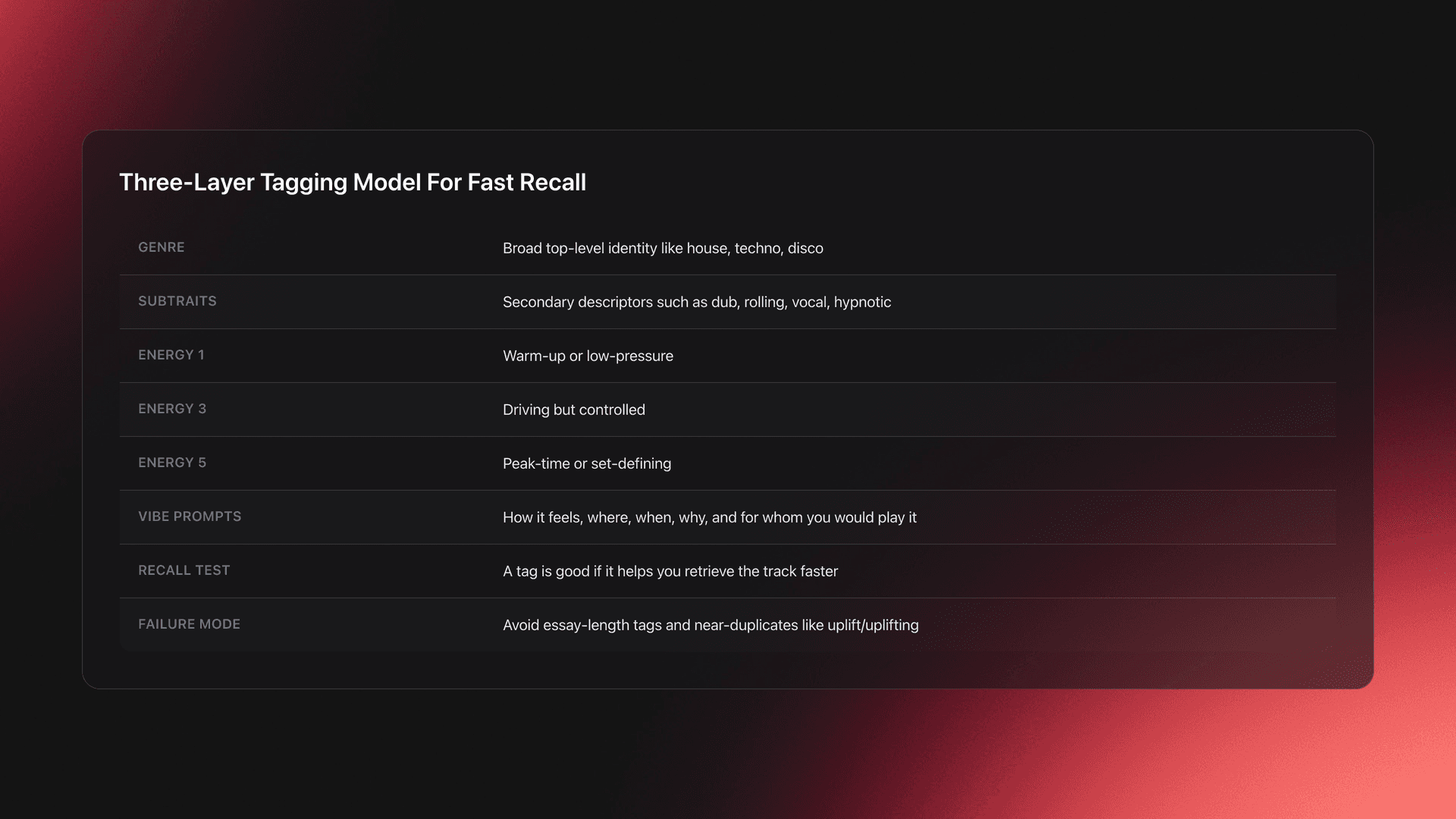This screenshot has width=1456, height=819.
Task: Click the SUBTRAITS row label
Action: click(x=177, y=301)
